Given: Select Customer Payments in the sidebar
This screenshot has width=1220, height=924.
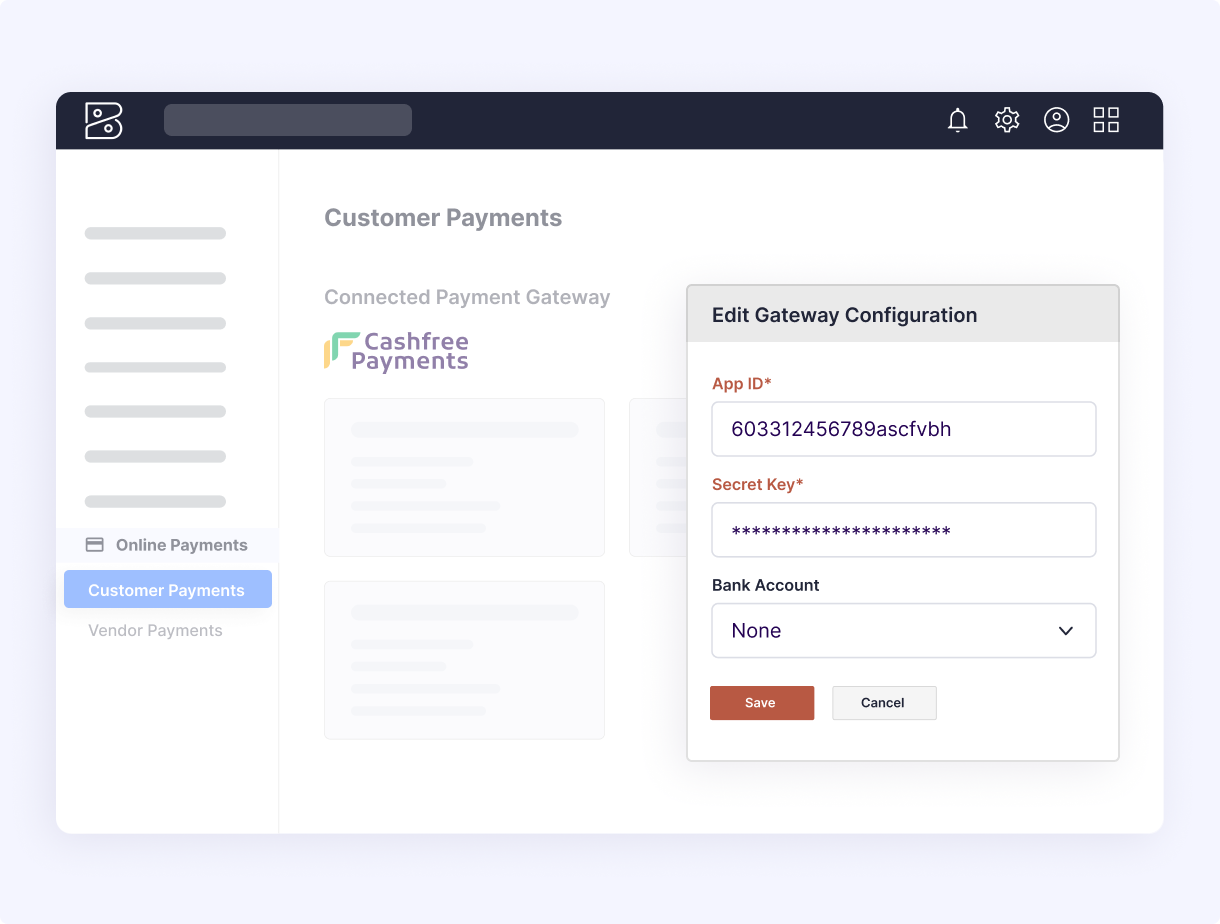Looking at the screenshot, I should (167, 590).
